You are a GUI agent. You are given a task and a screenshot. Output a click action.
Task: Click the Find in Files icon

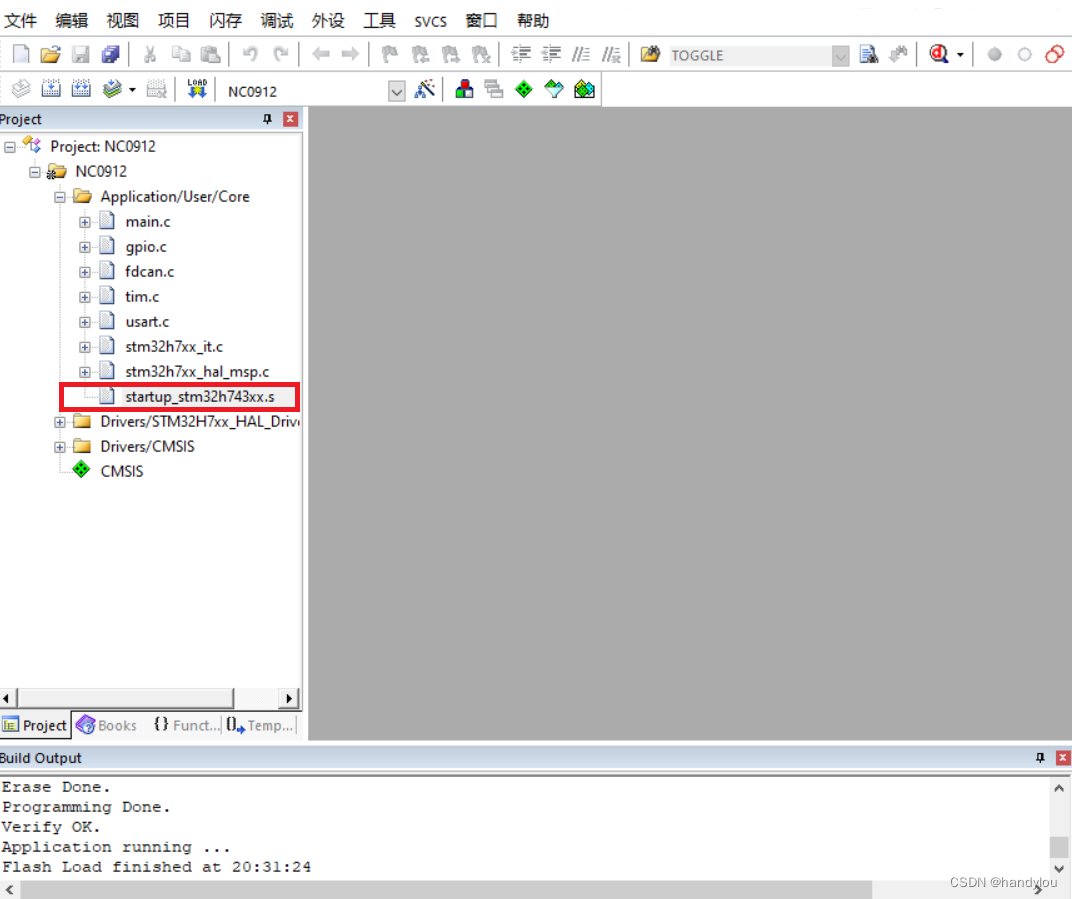point(650,55)
